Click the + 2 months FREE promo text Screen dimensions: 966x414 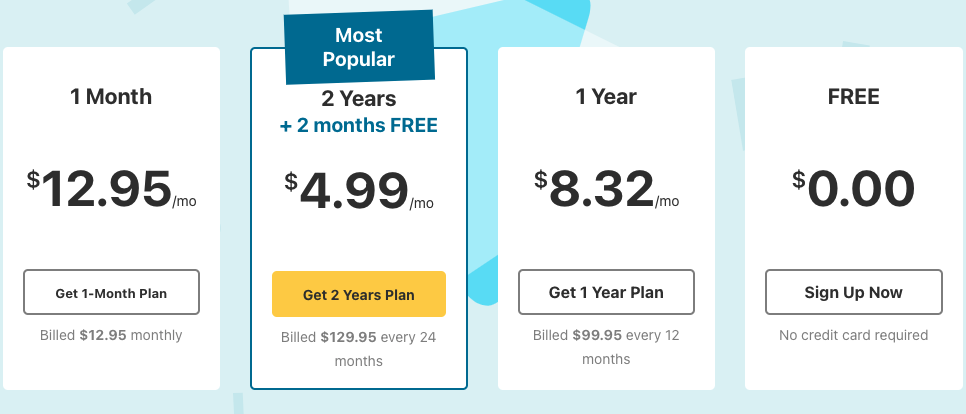[x=359, y=126]
